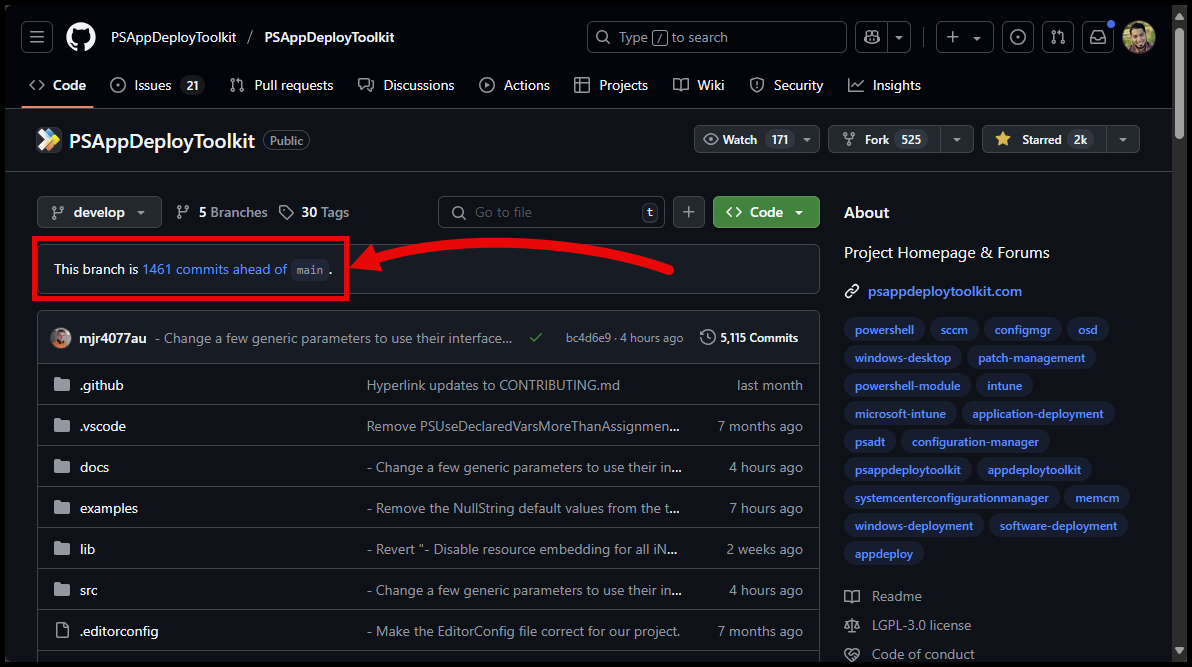Open the green Code dropdown button
Viewport: 1192px width, 667px height.
(766, 212)
